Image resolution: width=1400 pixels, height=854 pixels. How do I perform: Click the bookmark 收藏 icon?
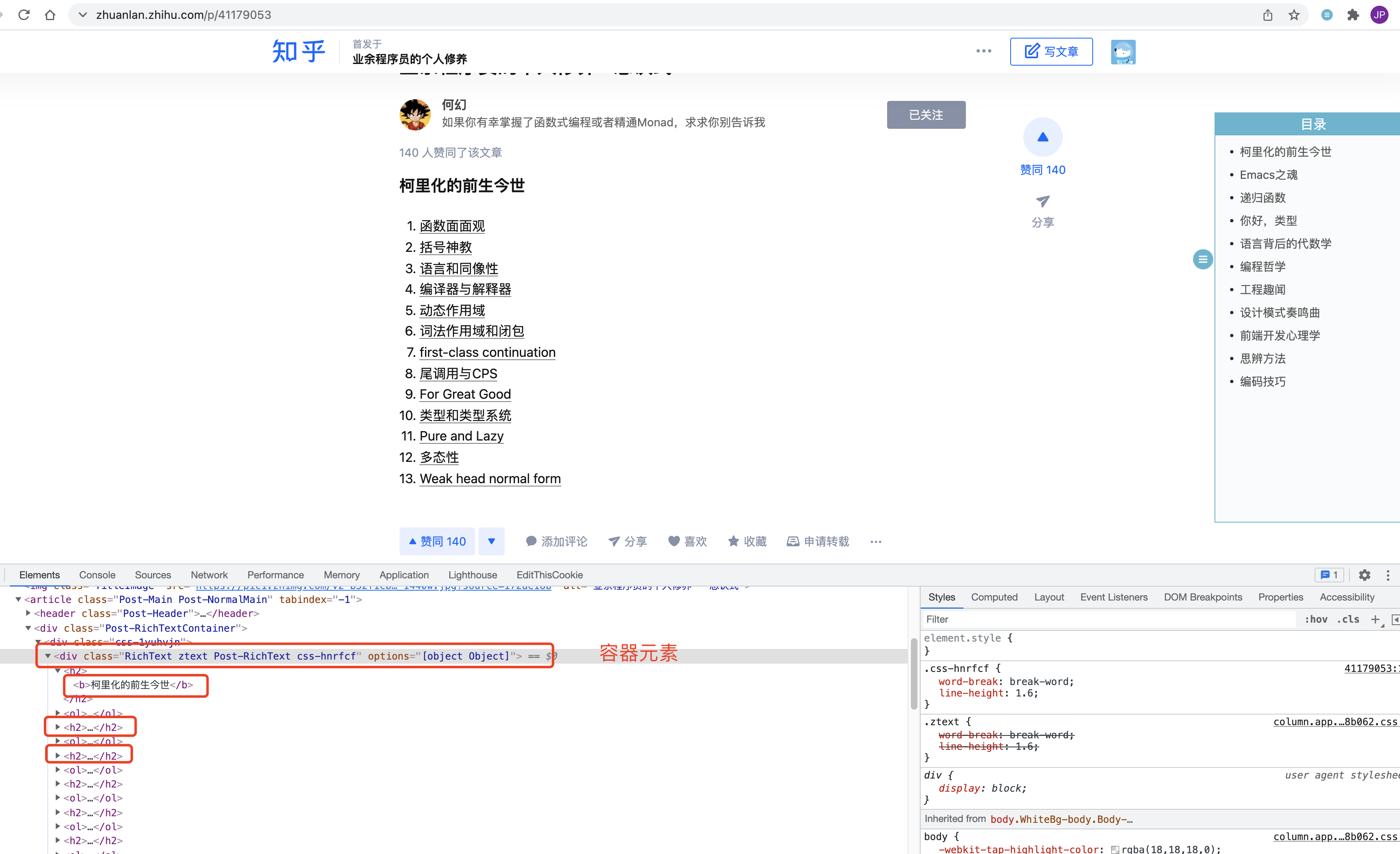748,542
